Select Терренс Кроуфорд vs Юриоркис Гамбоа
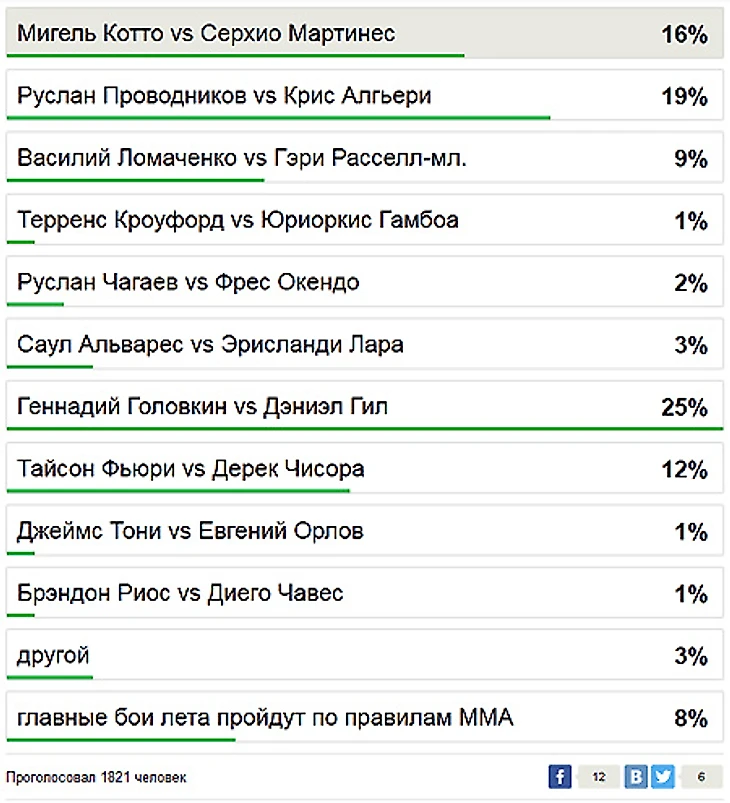The height and width of the screenshot is (803, 730). coord(238,220)
